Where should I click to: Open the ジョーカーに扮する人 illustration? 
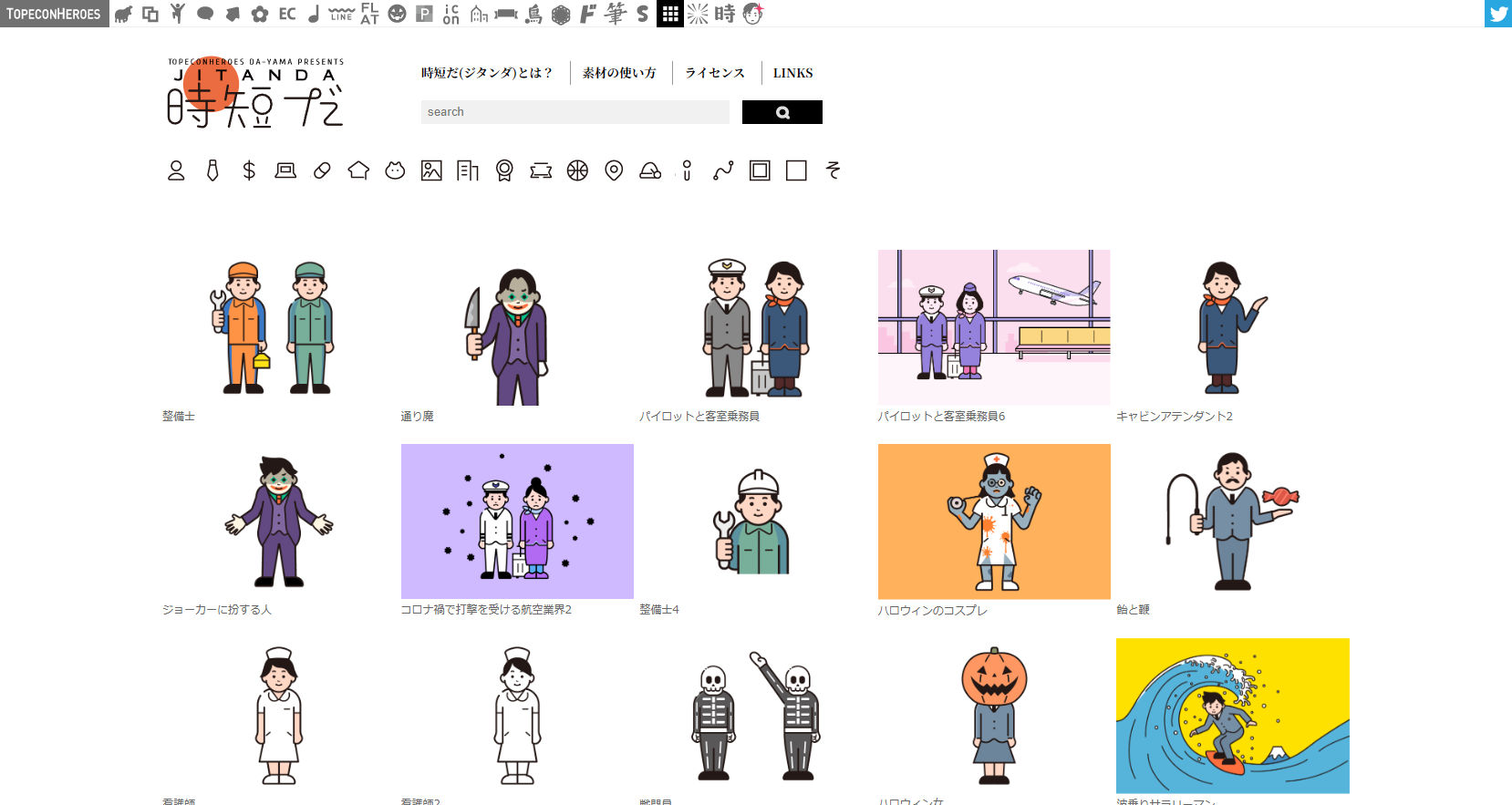coord(278,521)
